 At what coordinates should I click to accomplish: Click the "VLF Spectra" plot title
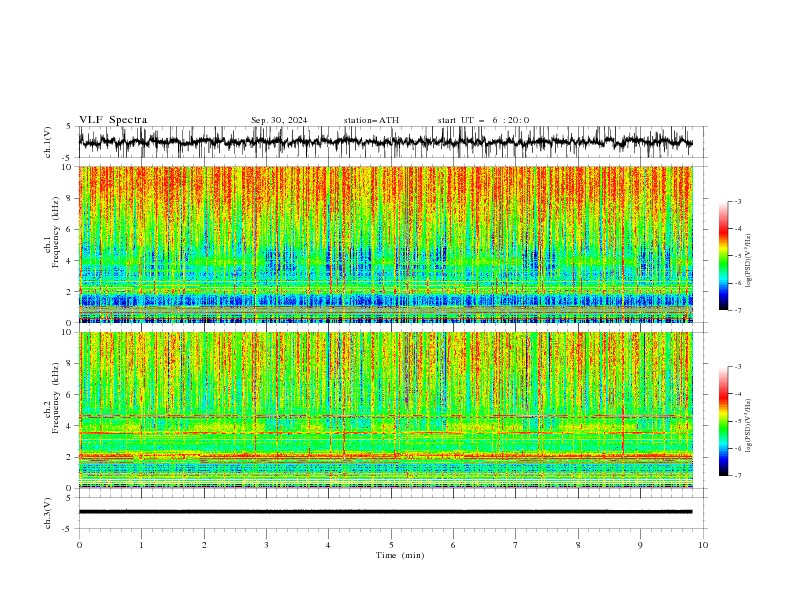113,120
